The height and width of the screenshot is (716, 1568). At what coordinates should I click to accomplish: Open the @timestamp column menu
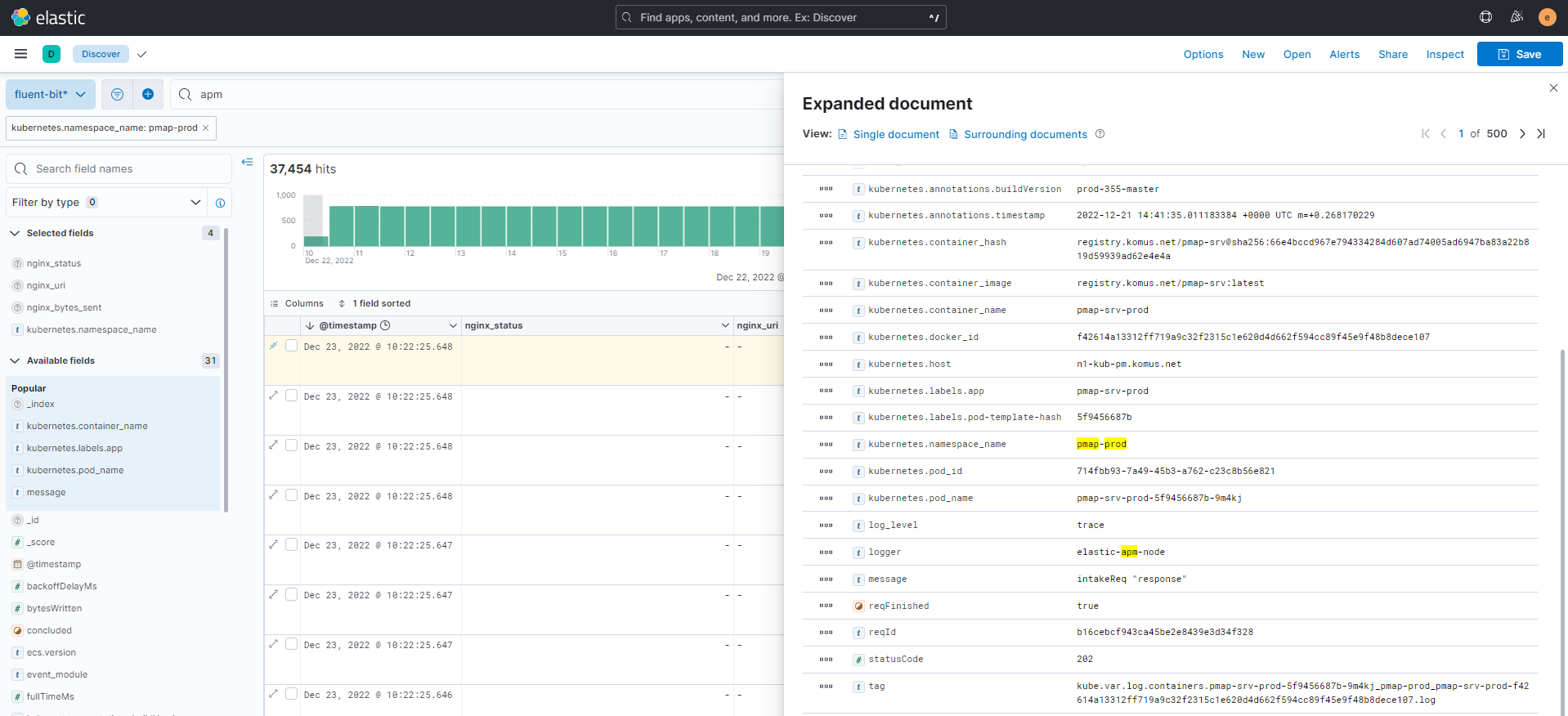point(453,325)
